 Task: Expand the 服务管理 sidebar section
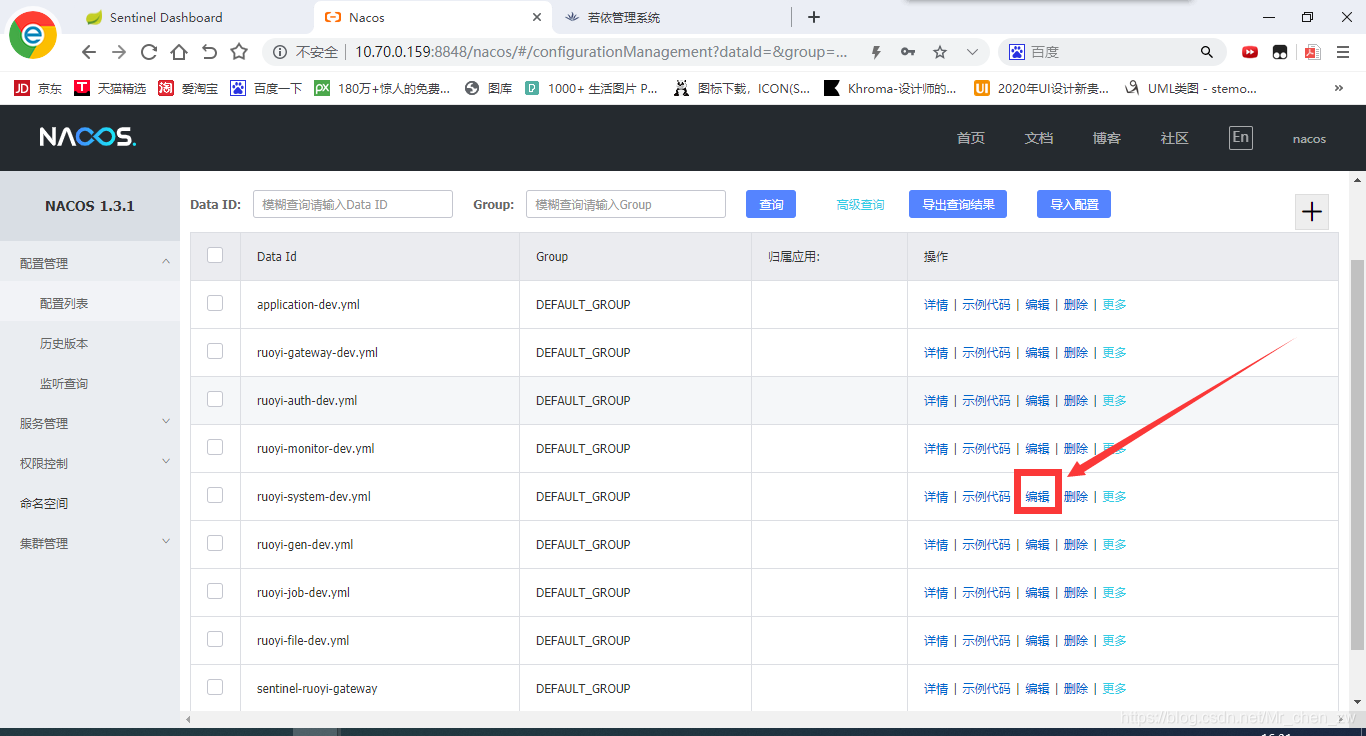pyautogui.click(x=90, y=423)
